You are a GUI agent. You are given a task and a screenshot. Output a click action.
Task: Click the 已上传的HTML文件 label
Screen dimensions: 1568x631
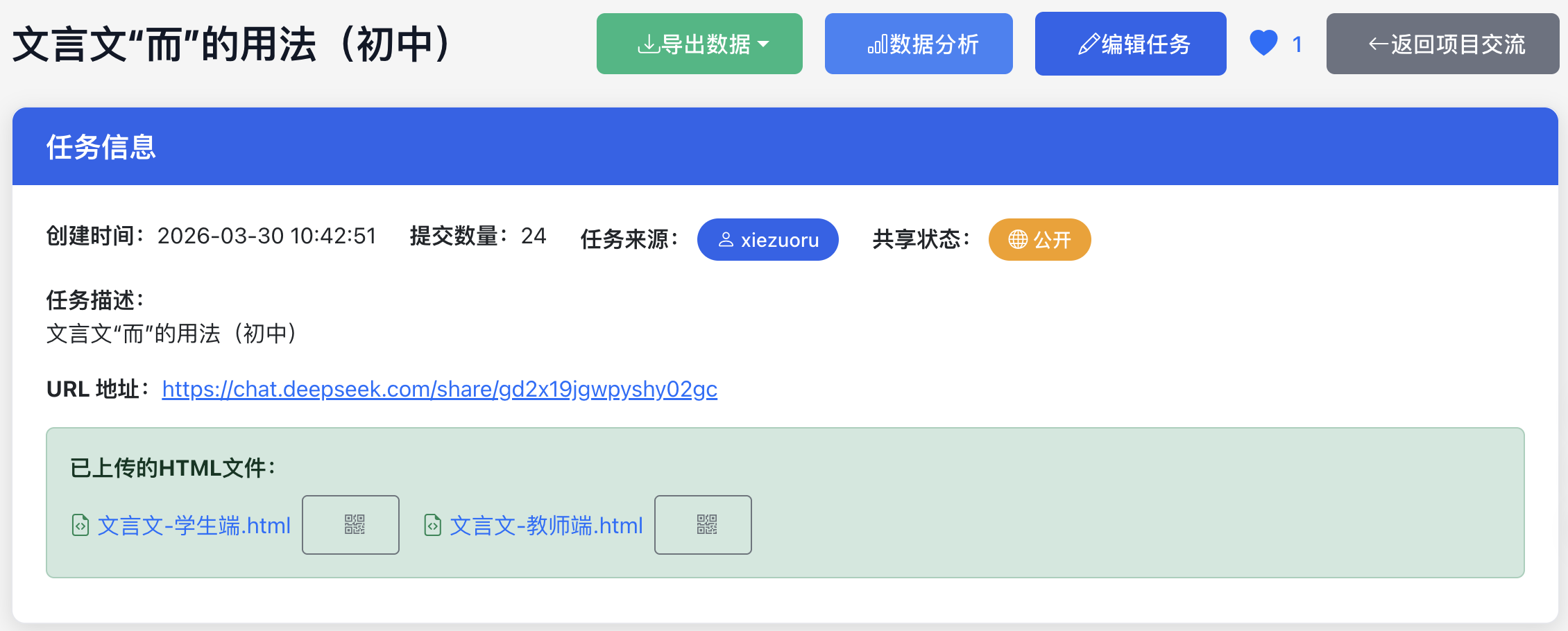click(x=173, y=468)
